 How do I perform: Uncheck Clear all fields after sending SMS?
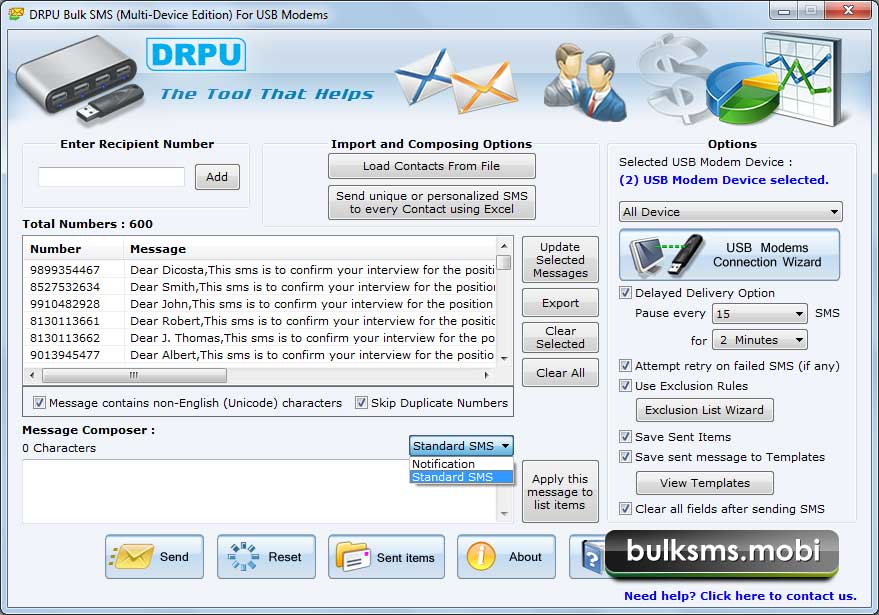click(625, 508)
